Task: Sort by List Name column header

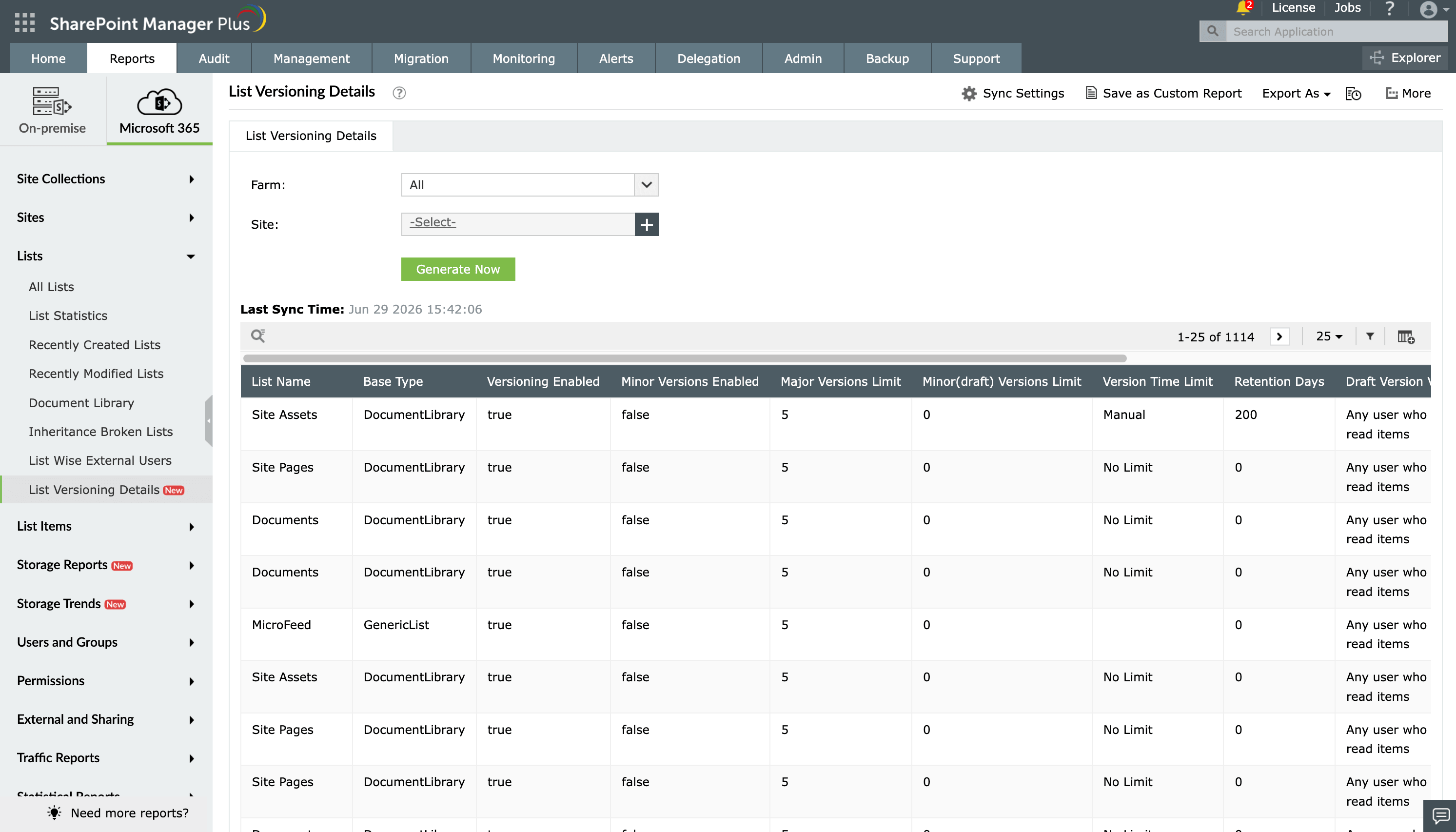Action: pos(281,382)
